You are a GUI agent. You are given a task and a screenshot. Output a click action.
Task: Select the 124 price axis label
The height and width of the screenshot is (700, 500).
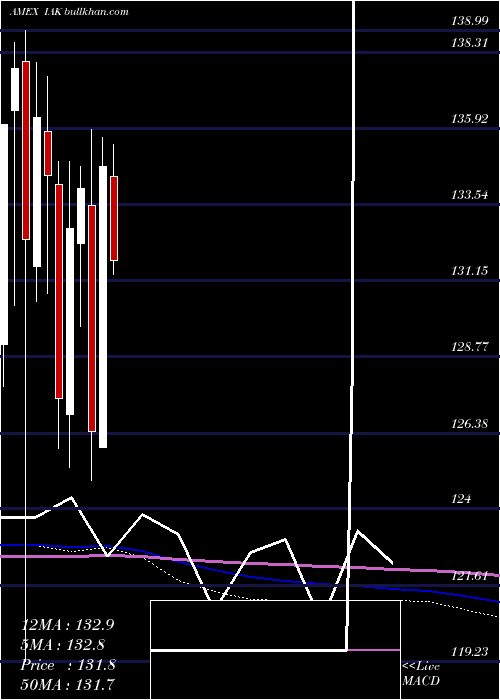click(x=461, y=499)
